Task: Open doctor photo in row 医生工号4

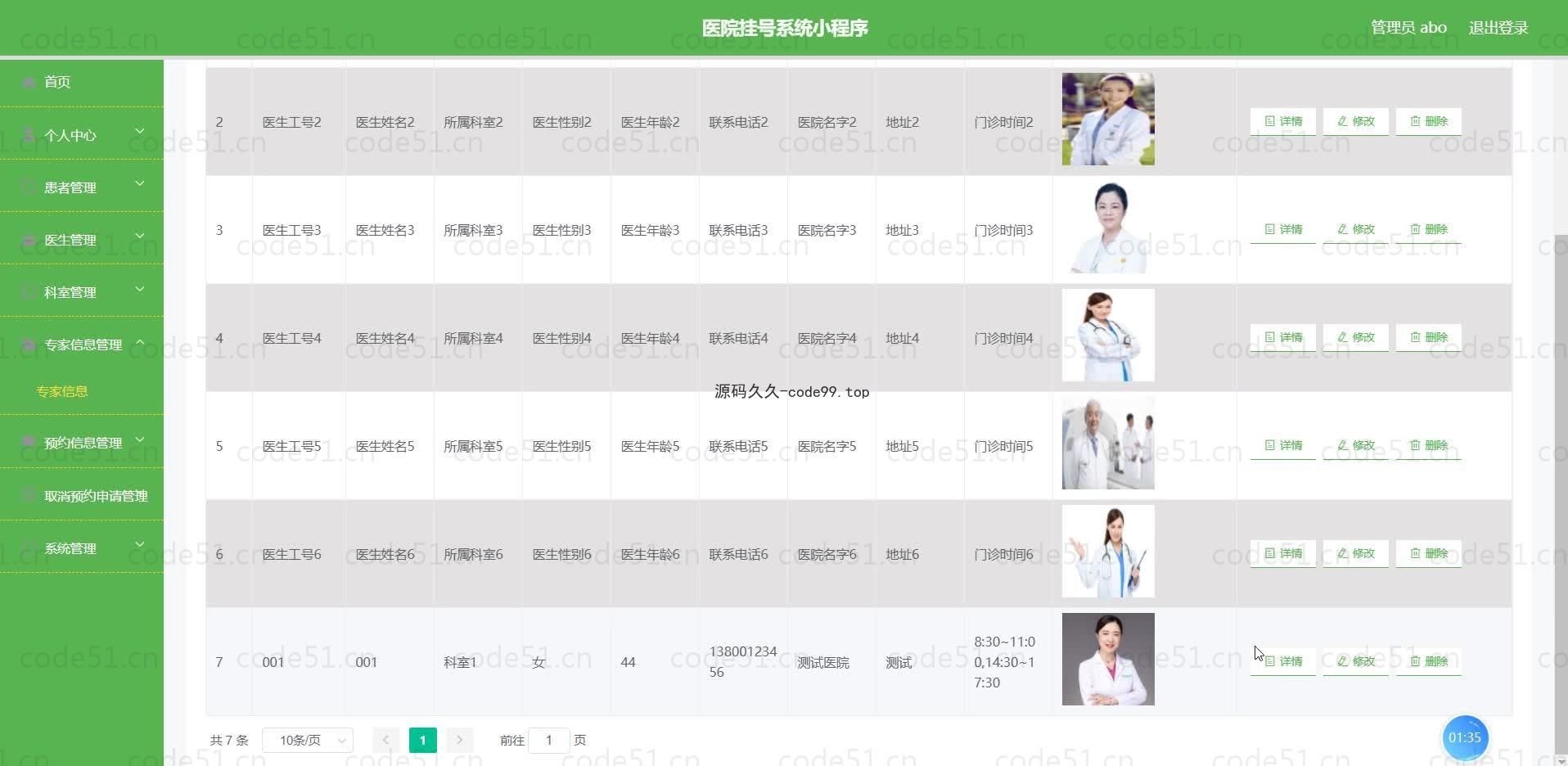Action: pos(1108,336)
